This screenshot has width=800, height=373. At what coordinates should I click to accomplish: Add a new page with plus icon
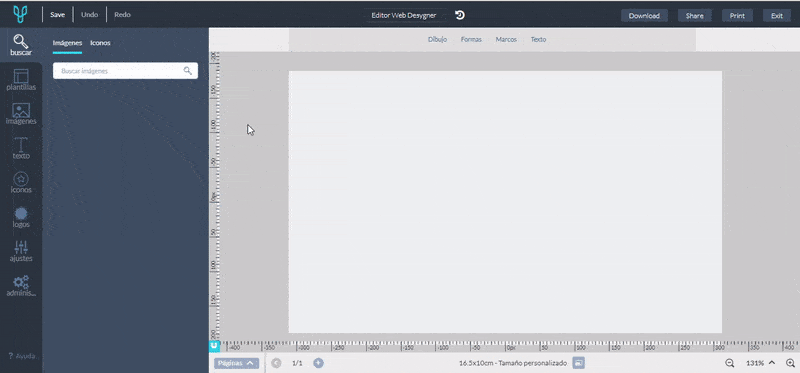(x=318, y=363)
